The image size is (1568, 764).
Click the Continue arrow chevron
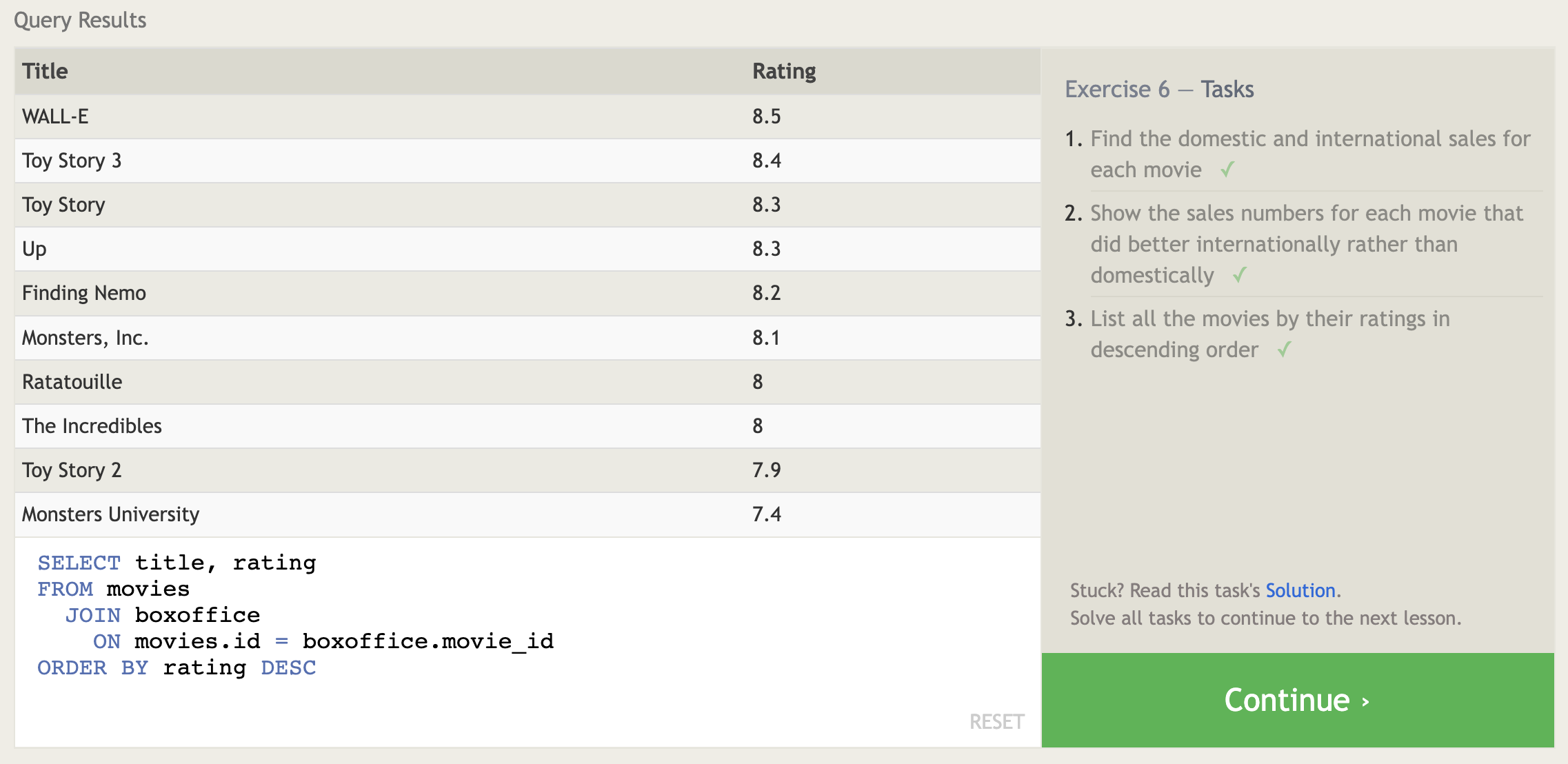pos(1365,701)
